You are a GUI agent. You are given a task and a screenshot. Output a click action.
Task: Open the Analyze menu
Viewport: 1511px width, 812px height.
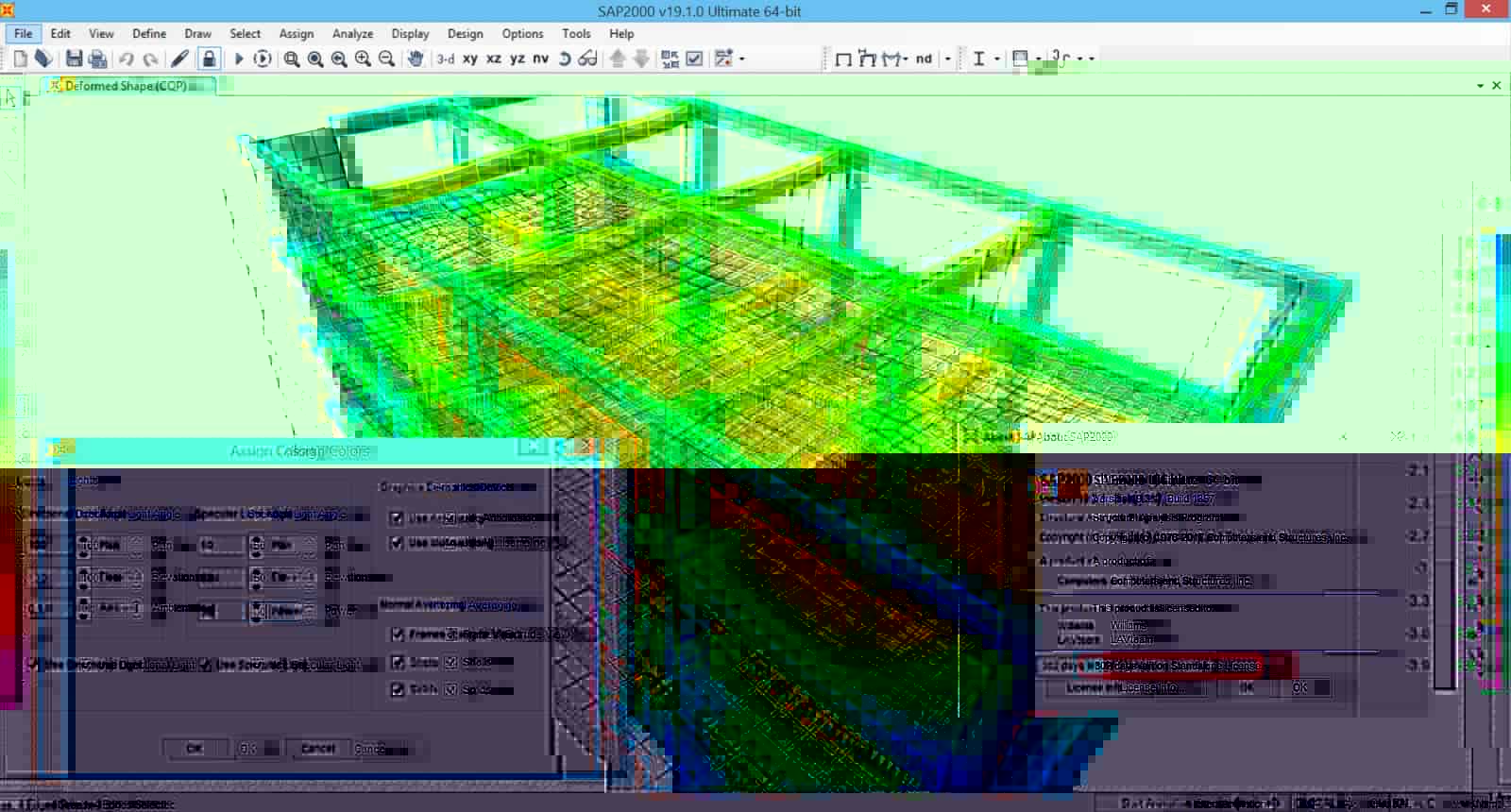[x=352, y=33]
